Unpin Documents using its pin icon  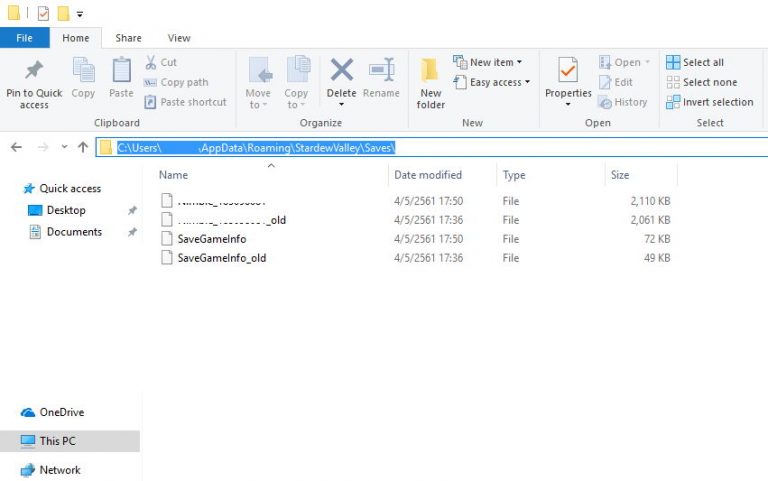132,232
